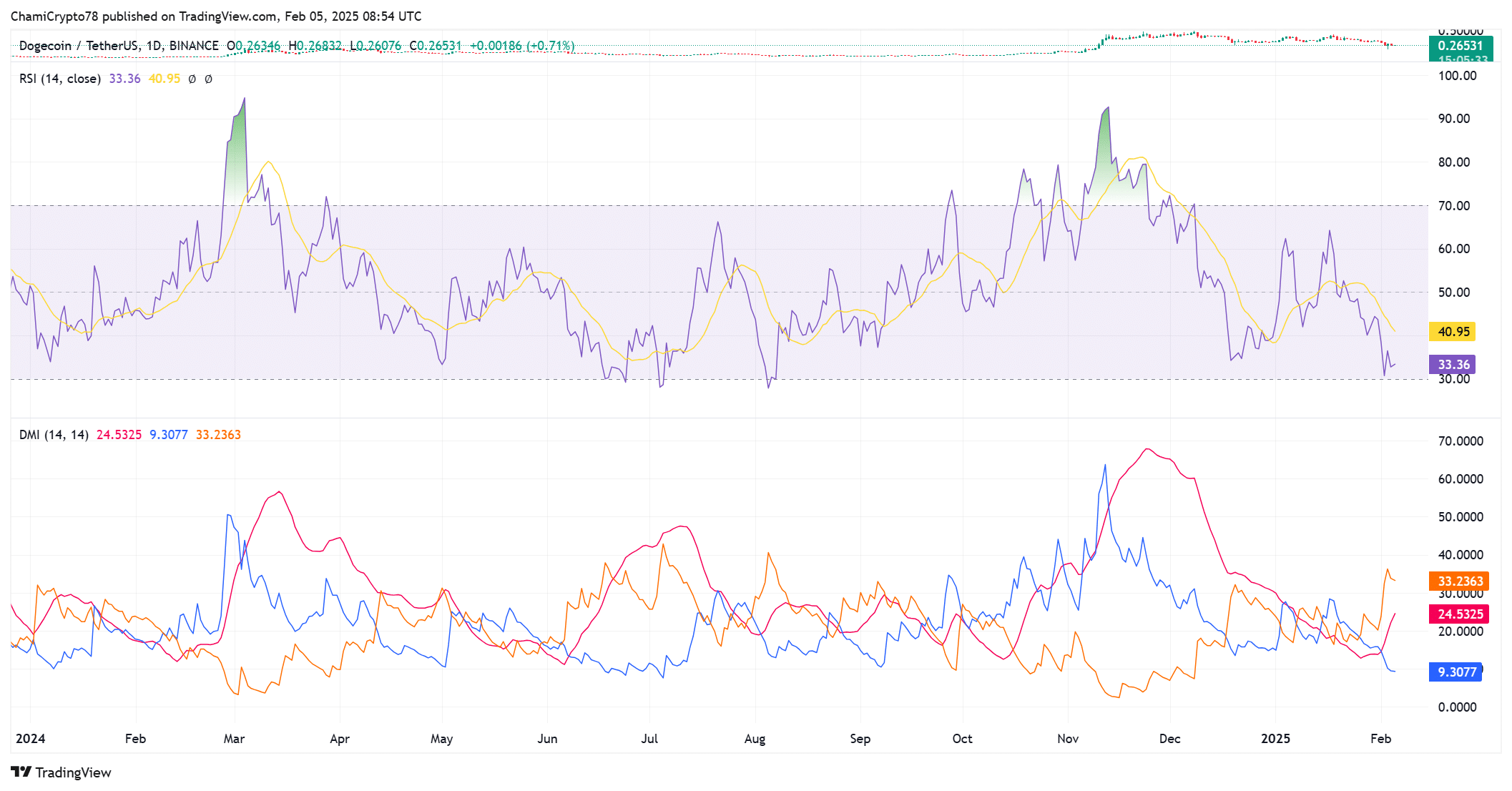Click the purple 33.36 value in the RSI legend
The height and width of the screenshot is (791, 1512).
tap(124, 79)
